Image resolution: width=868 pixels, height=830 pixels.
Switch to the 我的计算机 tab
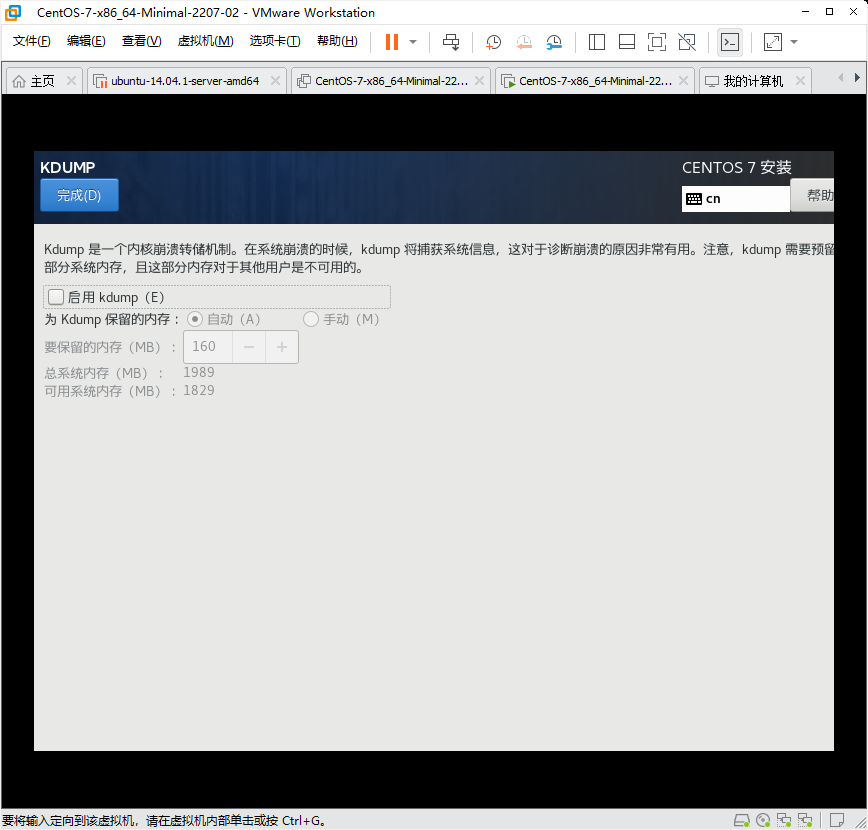tap(753, 81)
